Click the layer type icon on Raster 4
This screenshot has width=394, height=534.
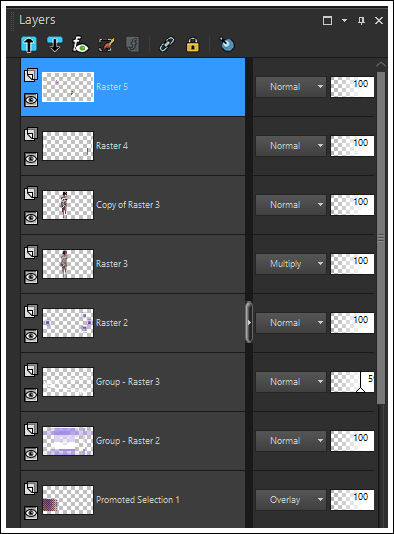31,134
